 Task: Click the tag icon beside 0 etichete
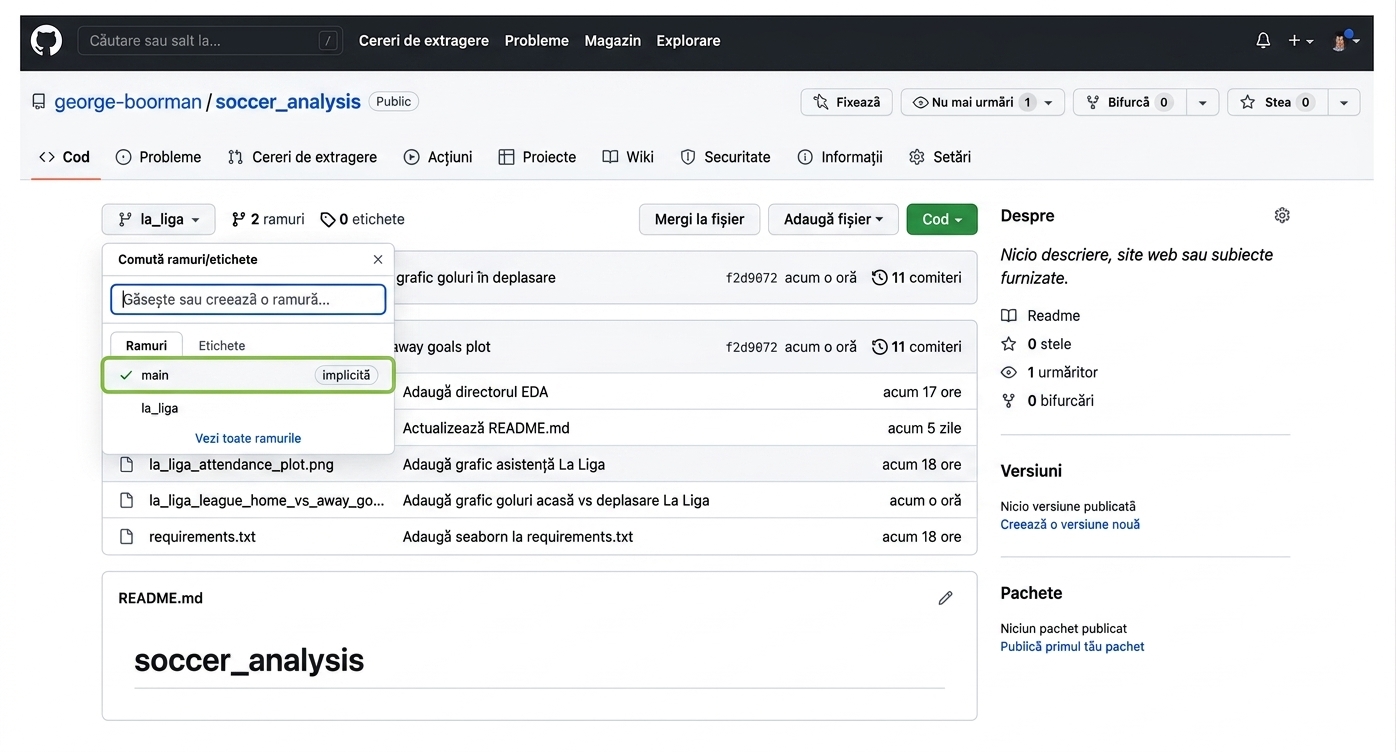(x=328, y=219)
